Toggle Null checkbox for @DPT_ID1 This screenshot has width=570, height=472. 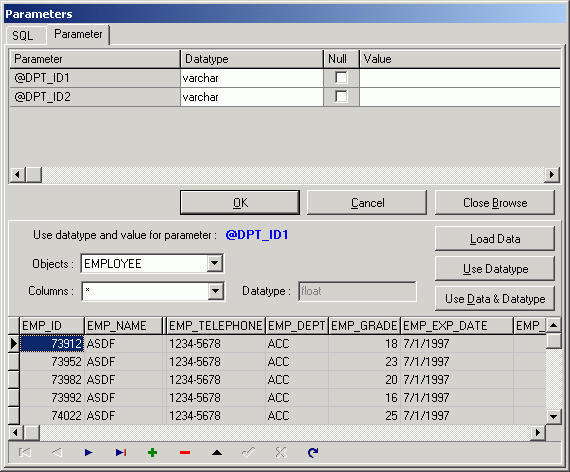[341, 77]
